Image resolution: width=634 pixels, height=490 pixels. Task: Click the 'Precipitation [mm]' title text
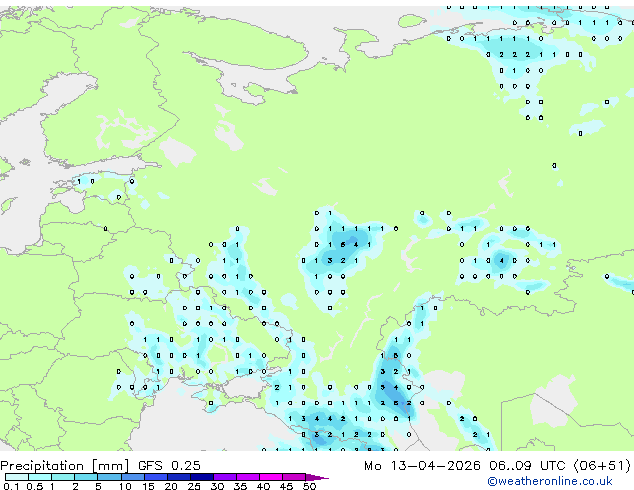click(65, 466)
